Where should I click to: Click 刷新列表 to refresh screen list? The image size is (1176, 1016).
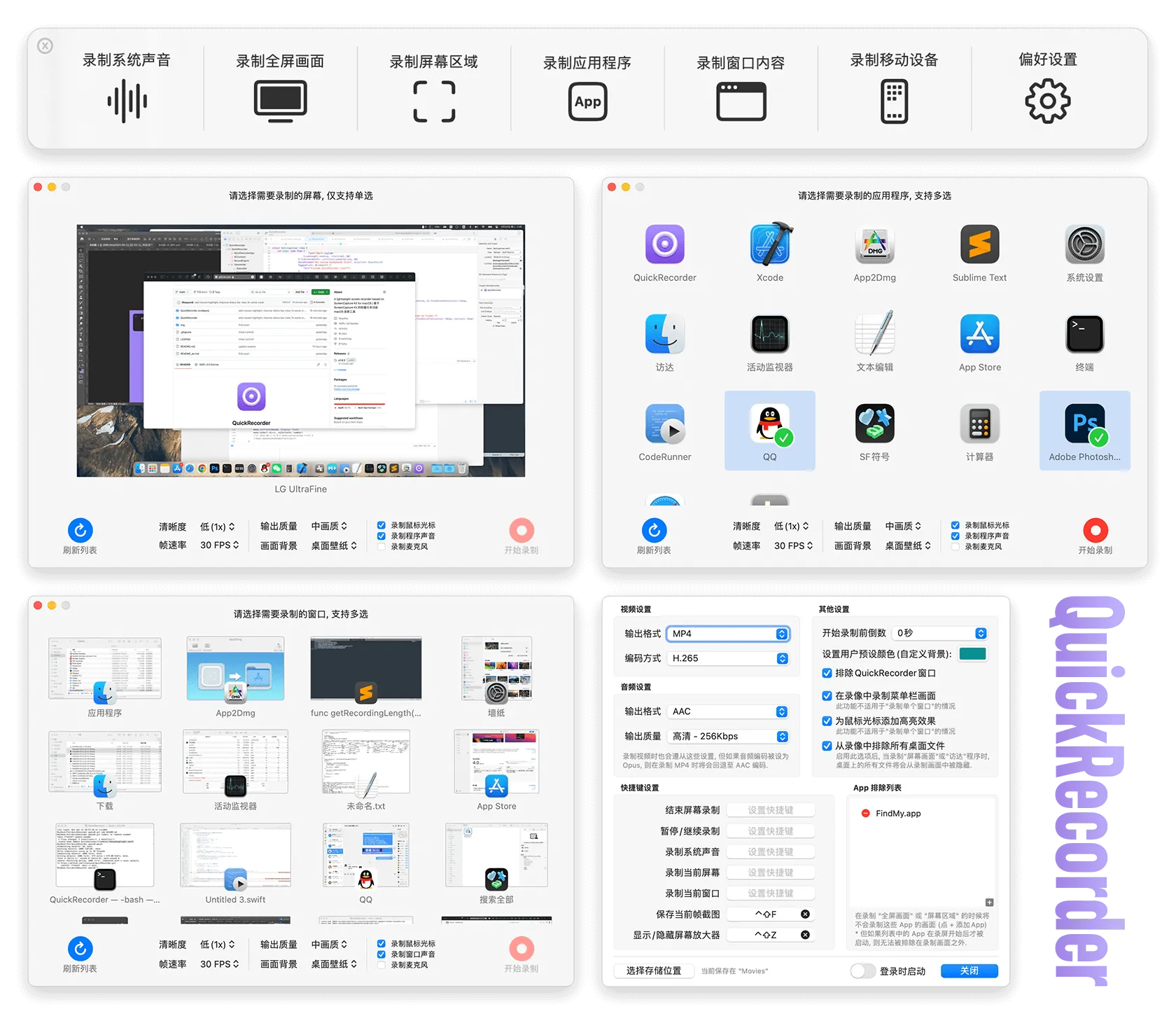[x=80, y=530]
